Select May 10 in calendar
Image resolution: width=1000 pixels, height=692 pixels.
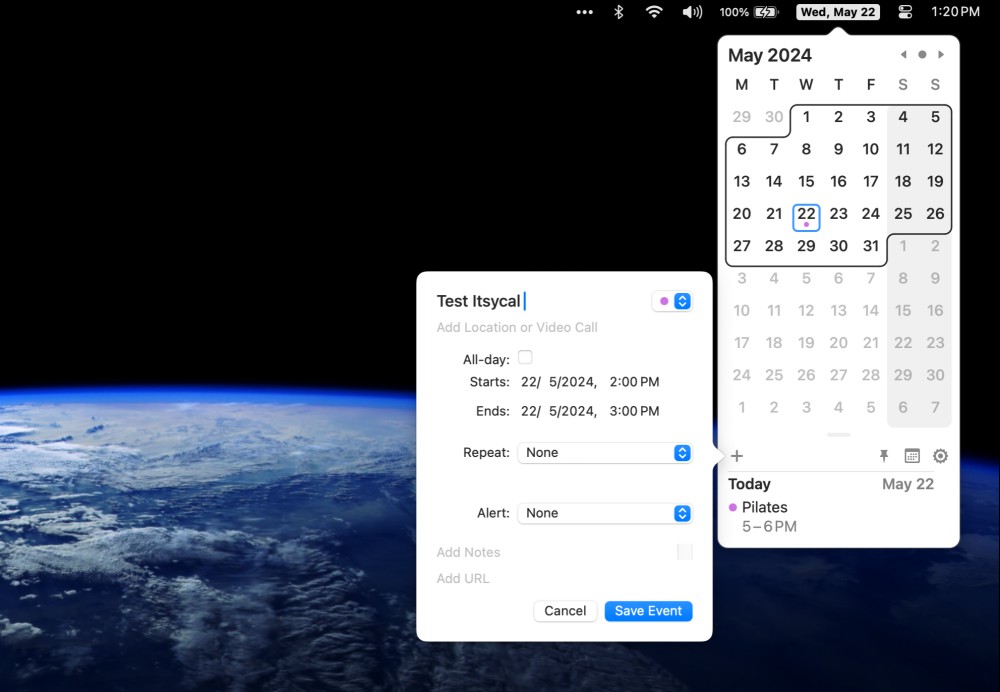tap(871, 149)
